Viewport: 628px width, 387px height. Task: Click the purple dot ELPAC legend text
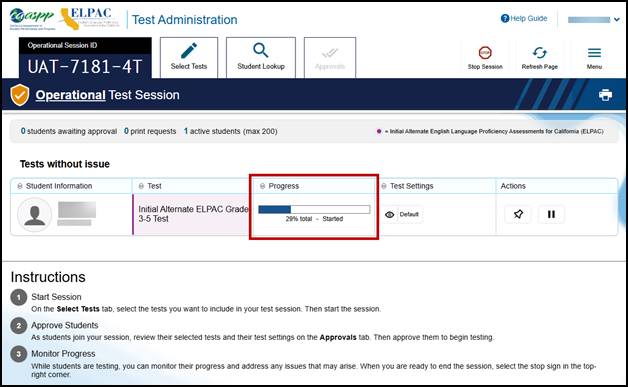(x=490, y=131)
